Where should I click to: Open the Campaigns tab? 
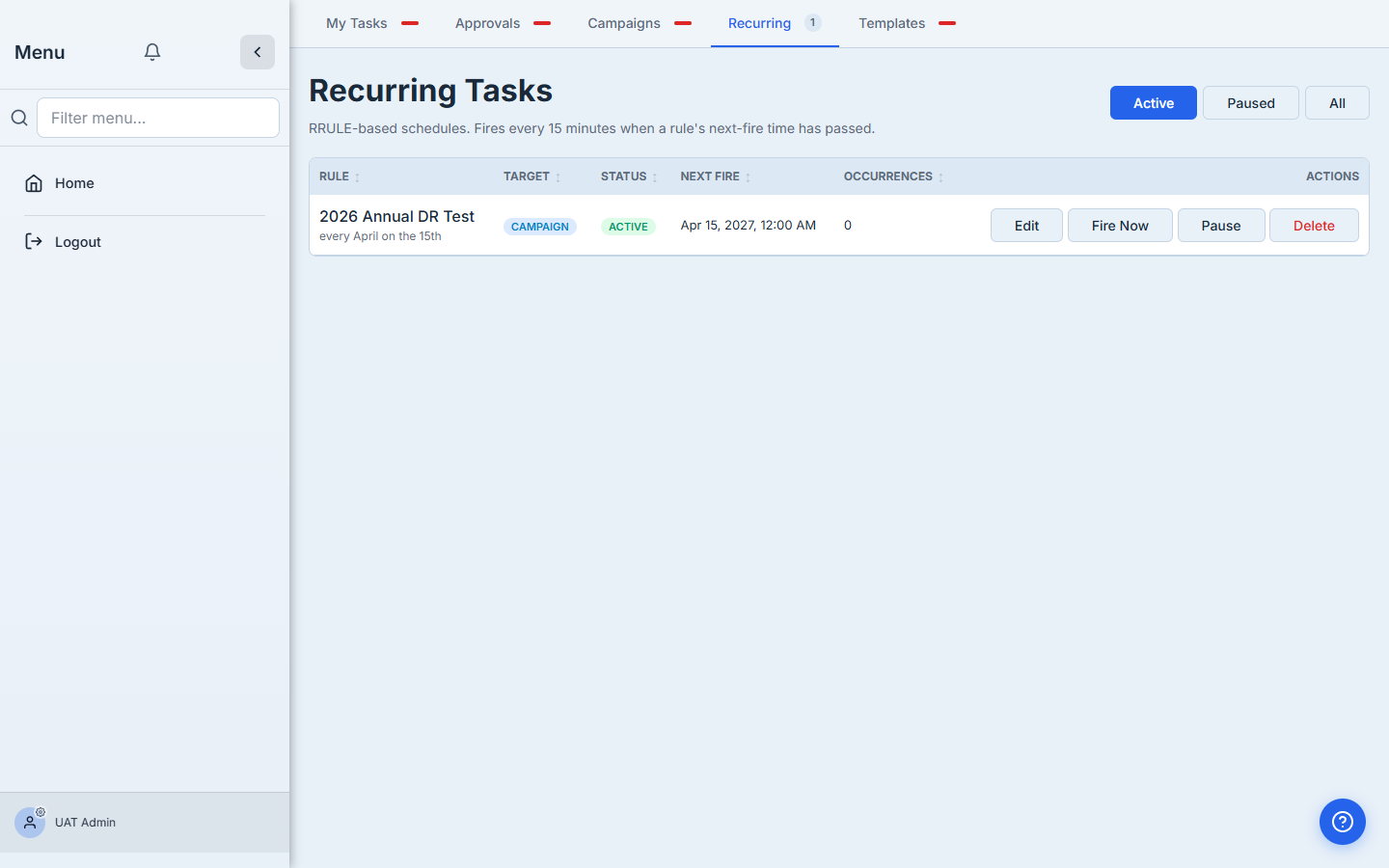[640, 23]
